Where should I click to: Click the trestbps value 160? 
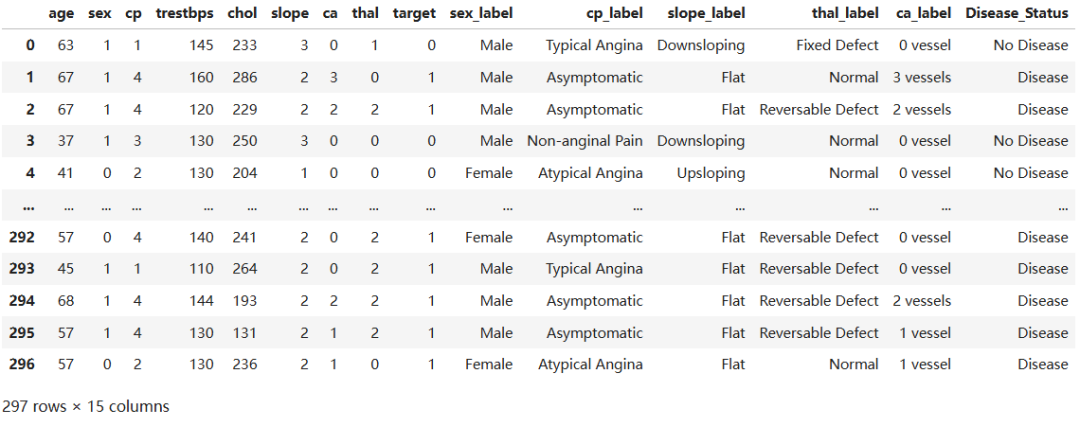[201, 77]
